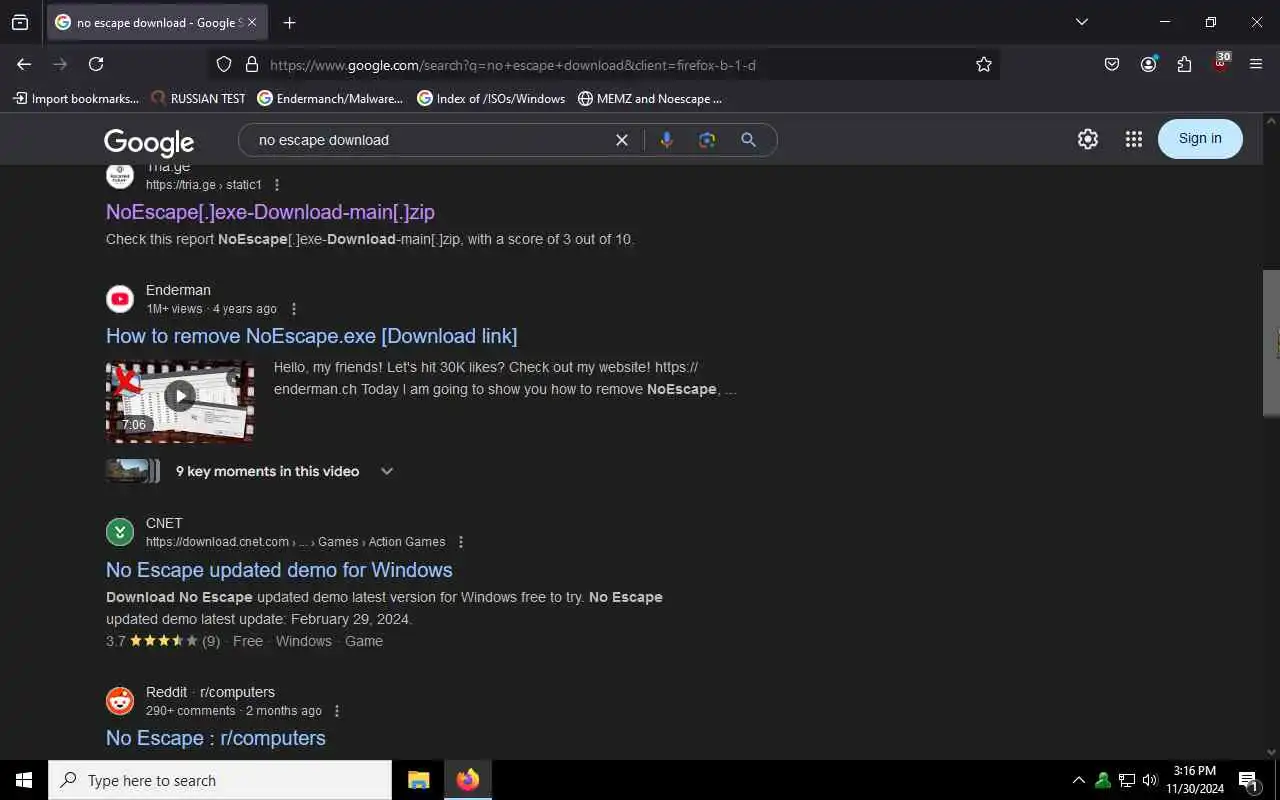Image resolution: width=1280 pixels, height=800 pixels.
Task: Click the Google logo
Action: [149, 141]
